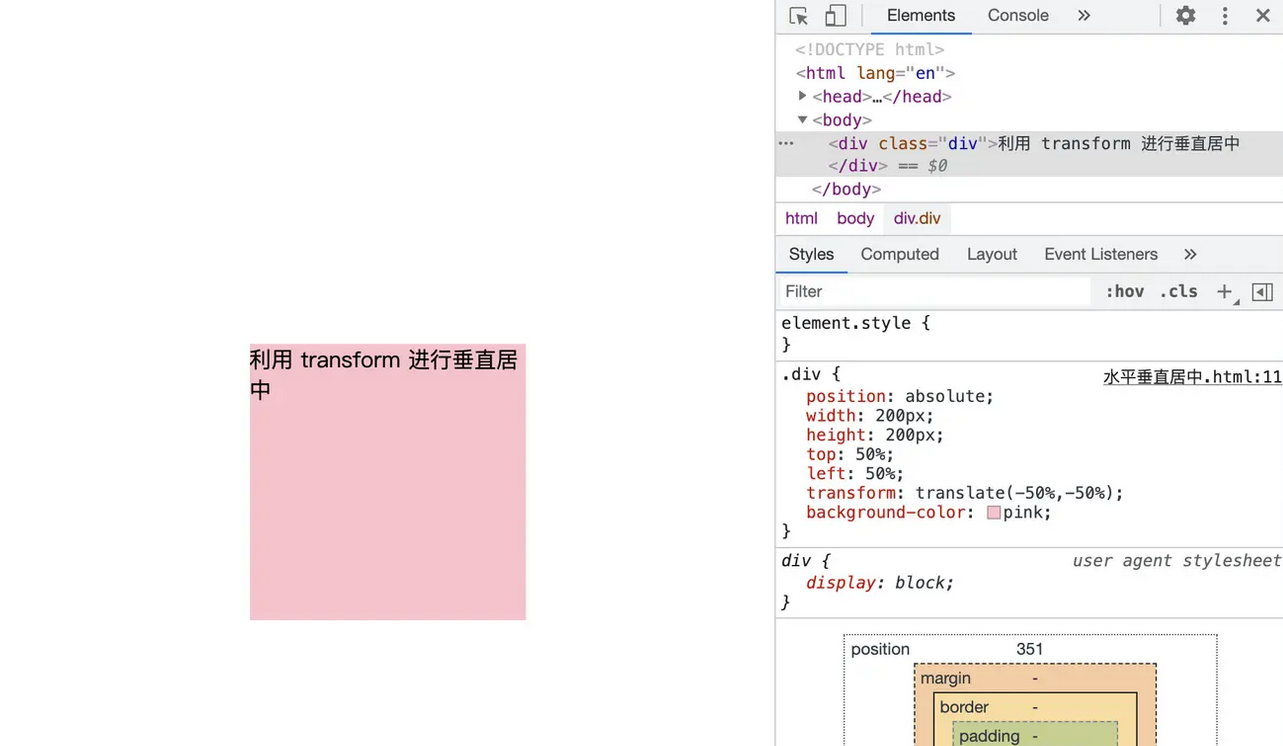Collapse the body element in the DOM tree
Image resolution: width=1283 pixels, height=746 pixels.
803,119
